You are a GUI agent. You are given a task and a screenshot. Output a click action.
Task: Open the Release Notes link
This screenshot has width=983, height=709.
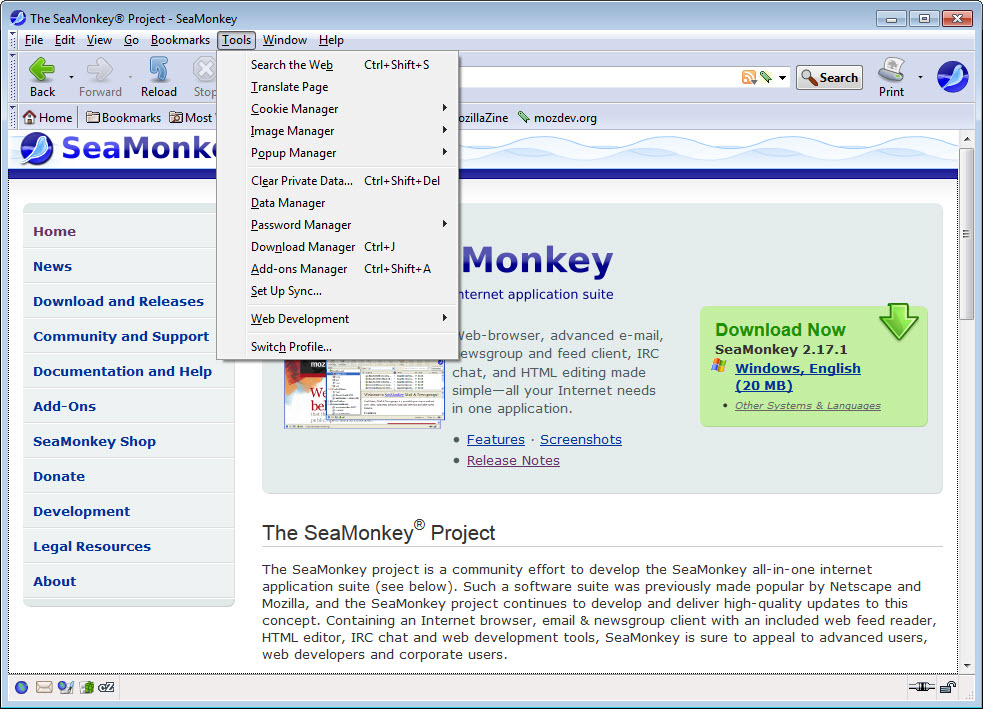click(x=513, y=460)
